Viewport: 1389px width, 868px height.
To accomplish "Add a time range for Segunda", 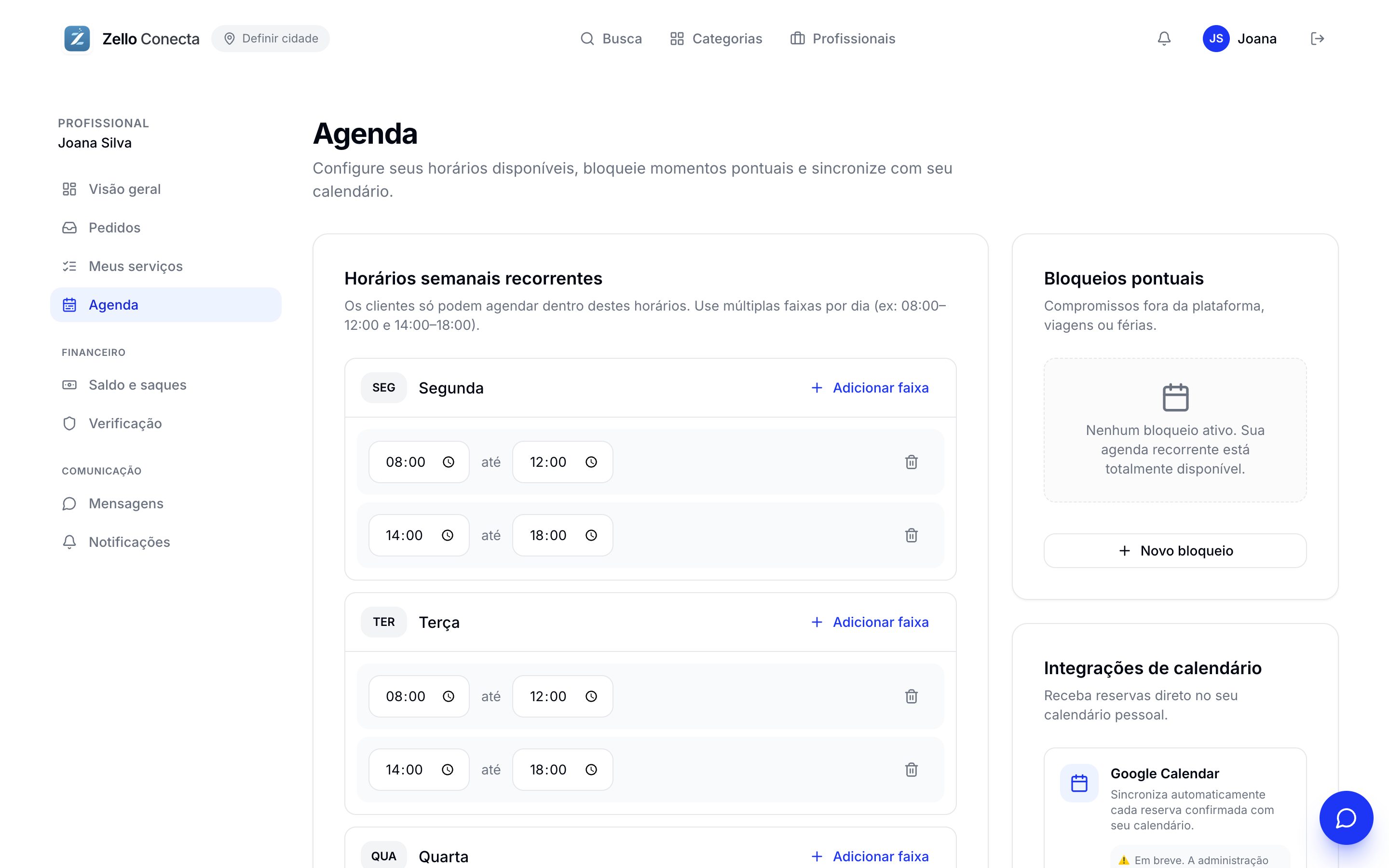I will pos(870,388).
